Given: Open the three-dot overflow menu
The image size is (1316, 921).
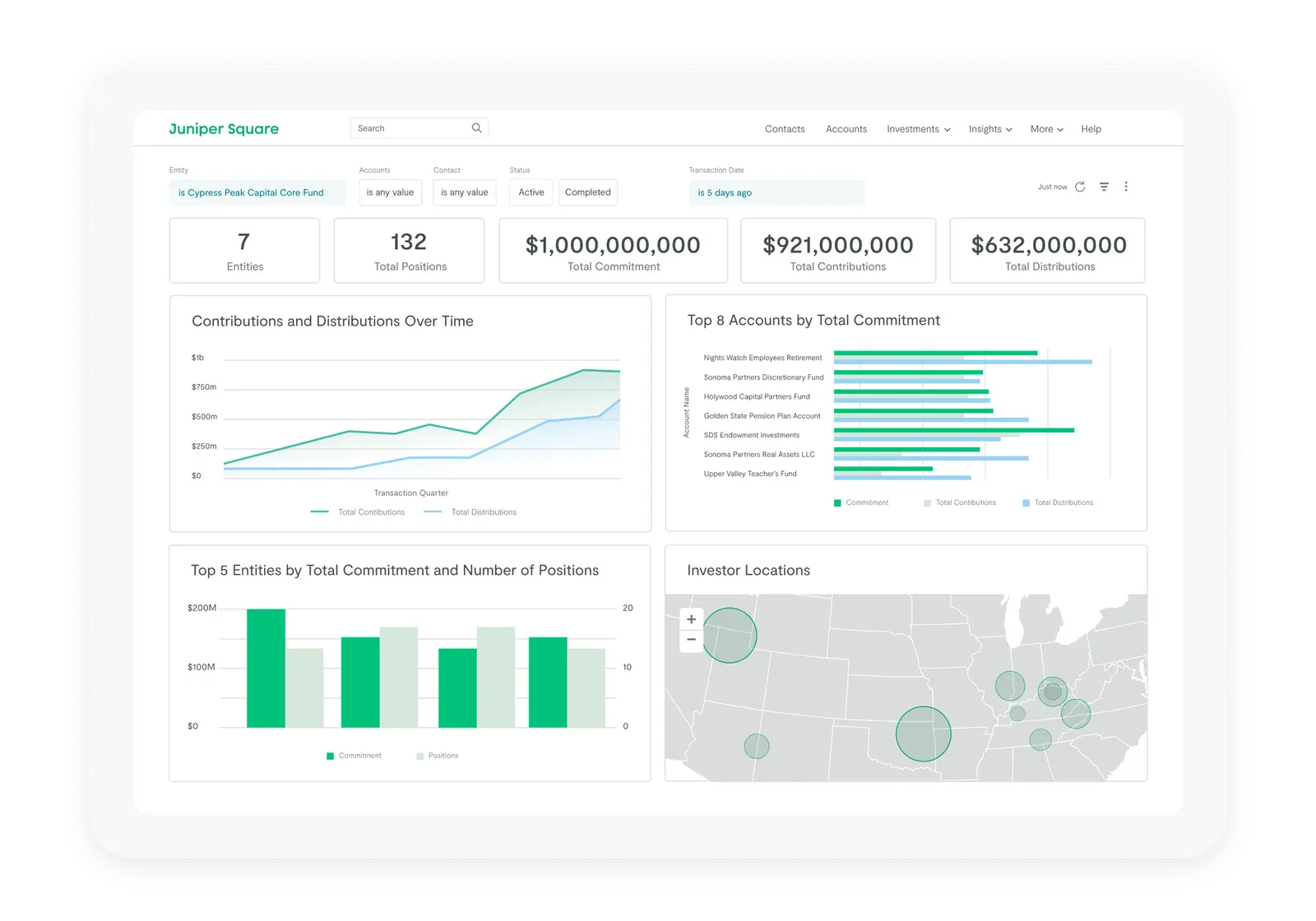Looking at the screenshot, I should point(1126,187).
